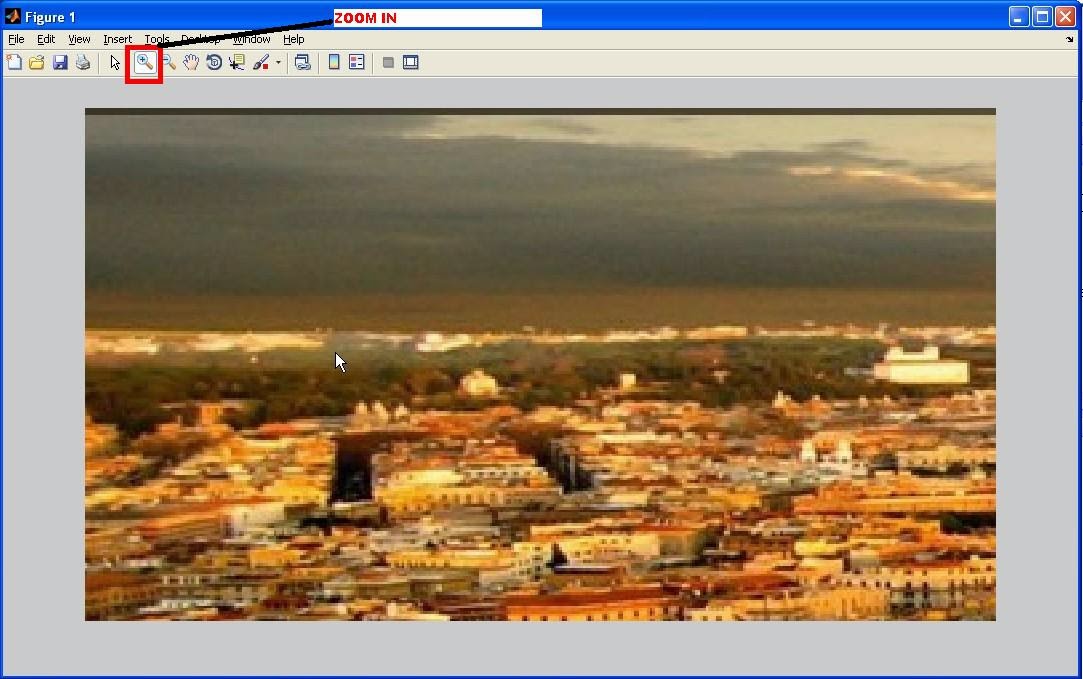
Task: Open the brush tool dropdown arrow
Action: (277, 61)
